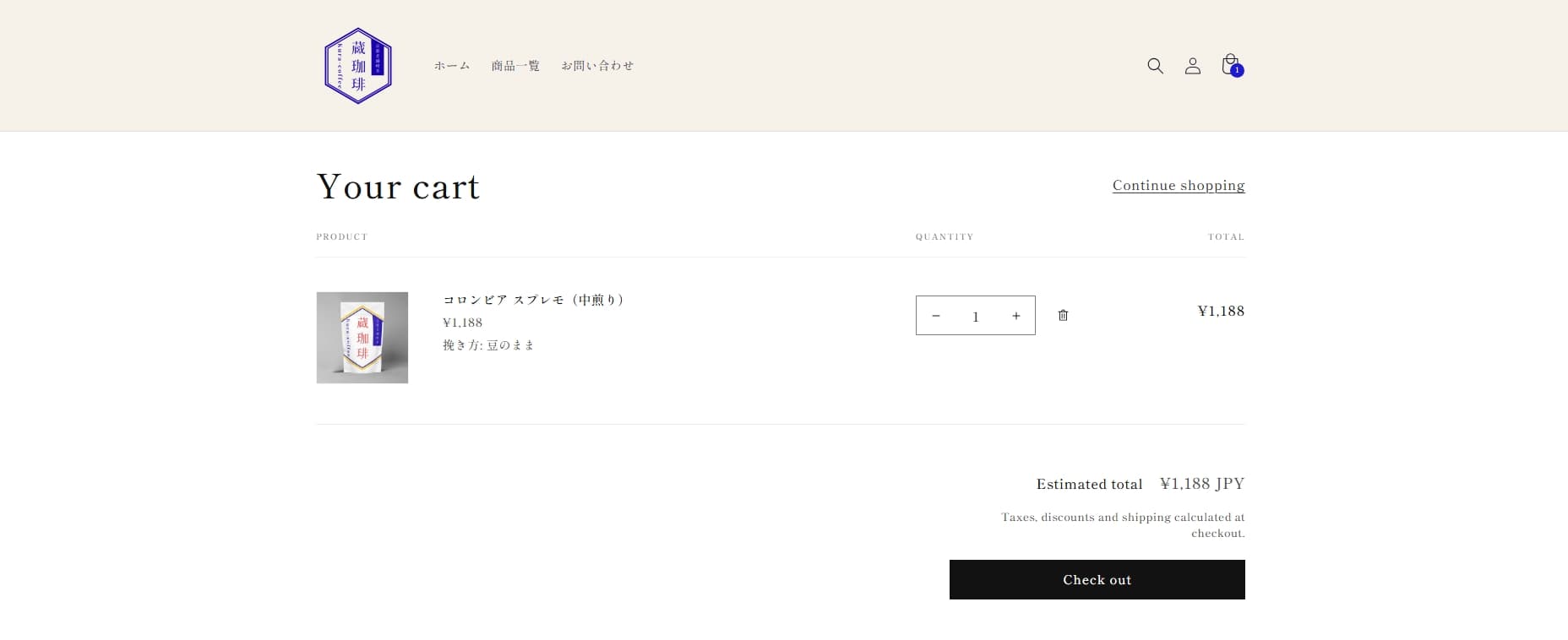Click the coffee bag product thumbnail
Image resolution: width=1568 pixels, height=640 pixels.
pyautogui.click(x=362, y=338)
